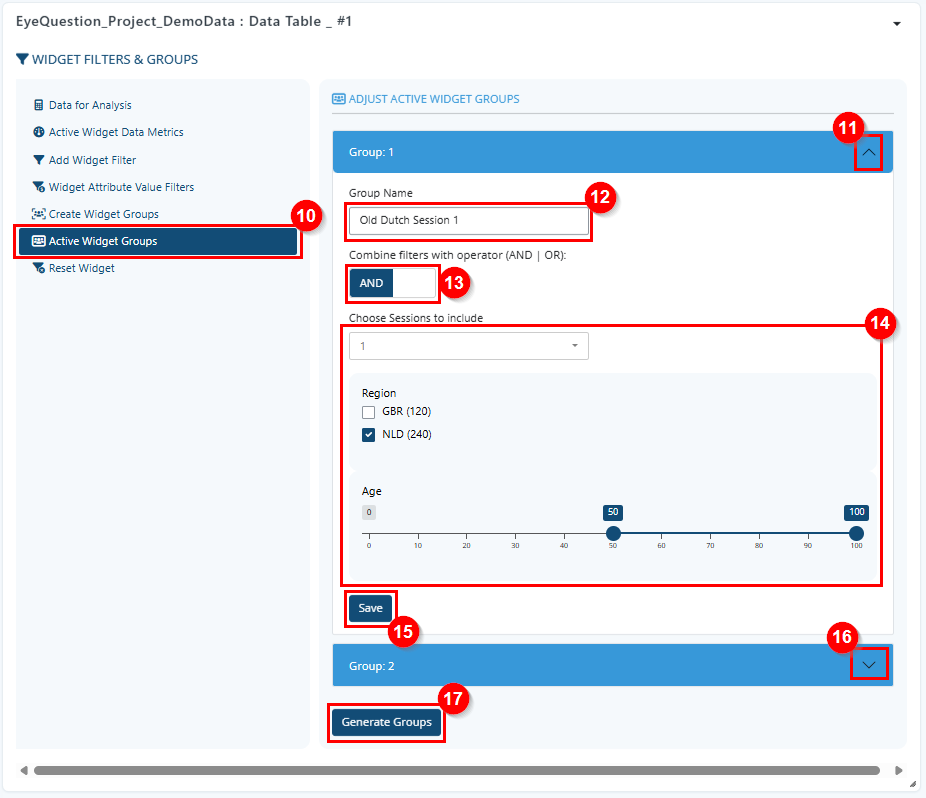Image resolution: width=926 pixels, height=798 pixels.
Task: Click the Age slider handle at 100
Action: [x=856, y=533]
